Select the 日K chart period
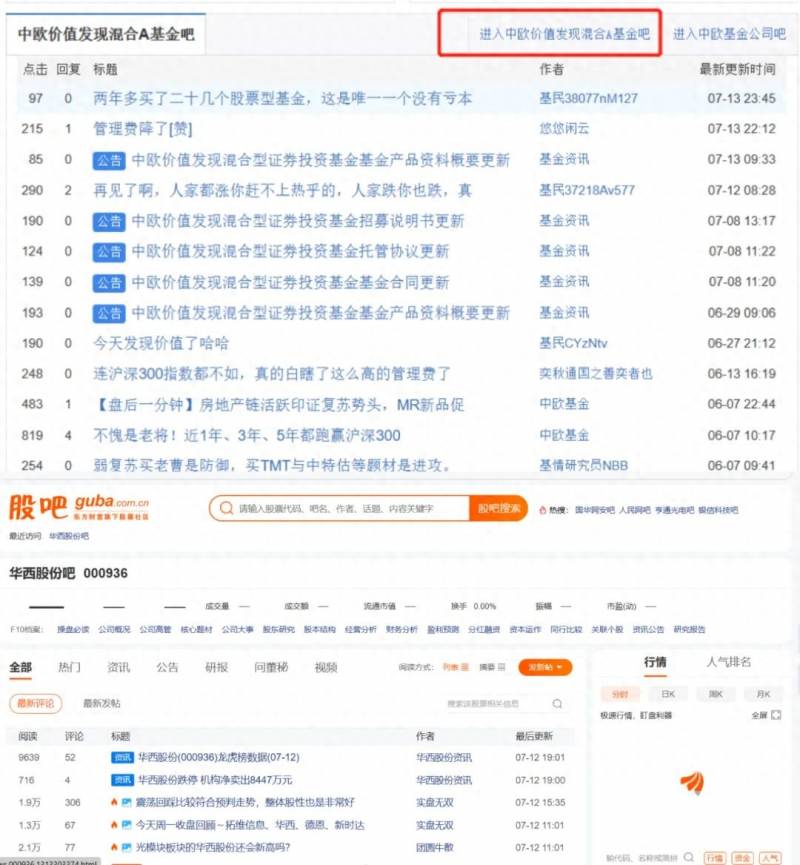Screen dimensions: 800x865 coord(668,694)
